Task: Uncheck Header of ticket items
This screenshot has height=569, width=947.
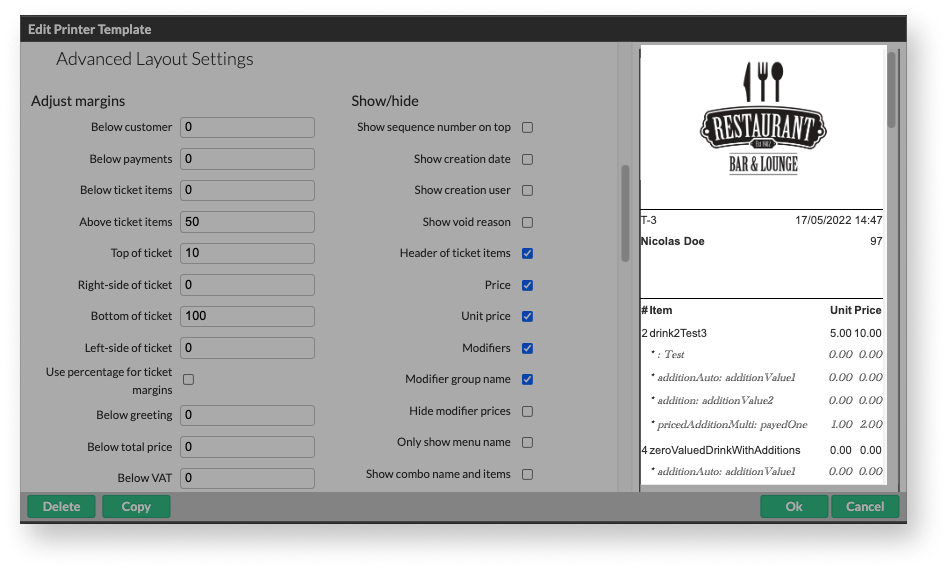Action: click(527, 254)
